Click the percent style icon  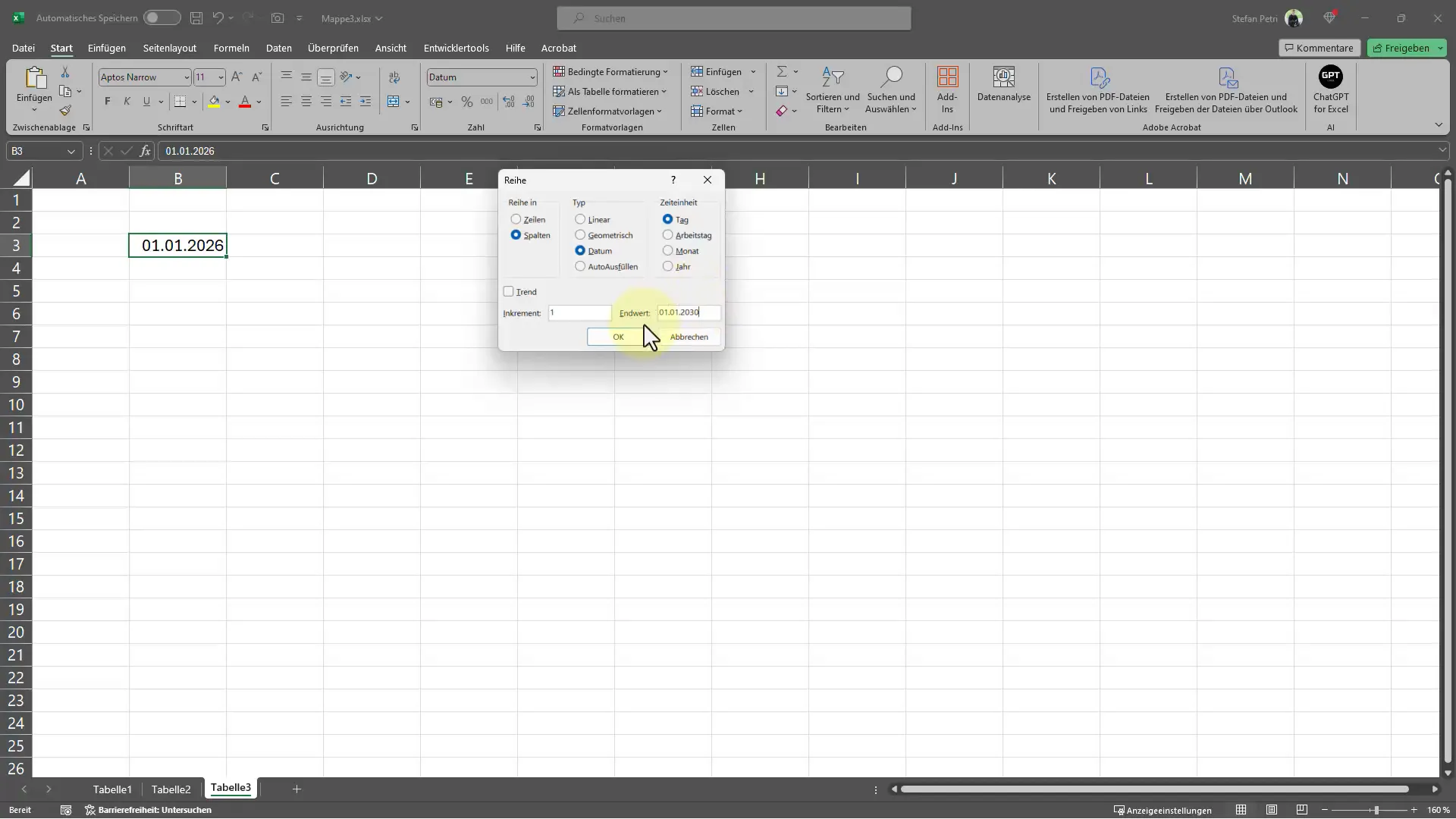[467, 102]
